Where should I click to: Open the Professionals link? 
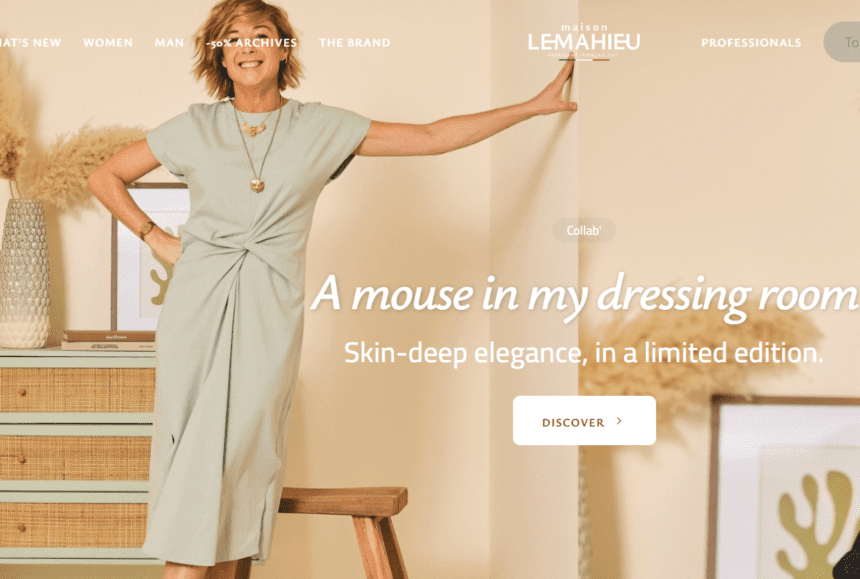click(751, 43)
